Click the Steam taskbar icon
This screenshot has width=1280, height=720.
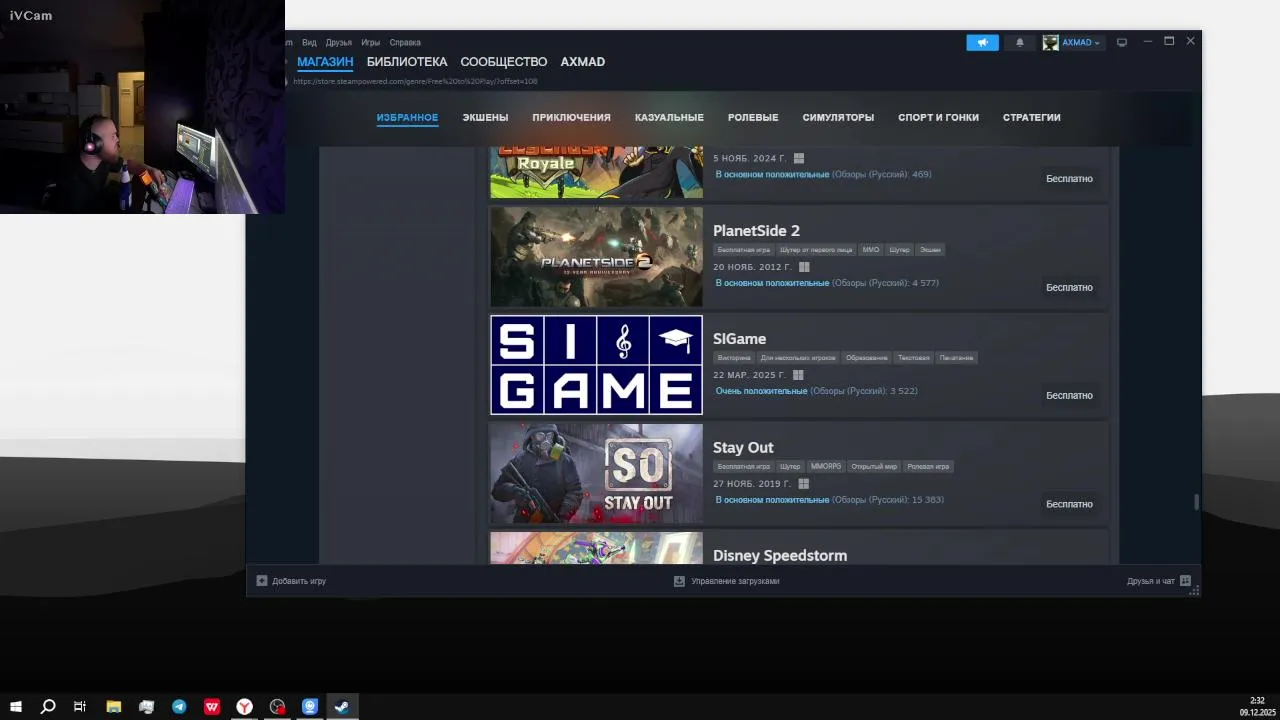pos(341,706)
